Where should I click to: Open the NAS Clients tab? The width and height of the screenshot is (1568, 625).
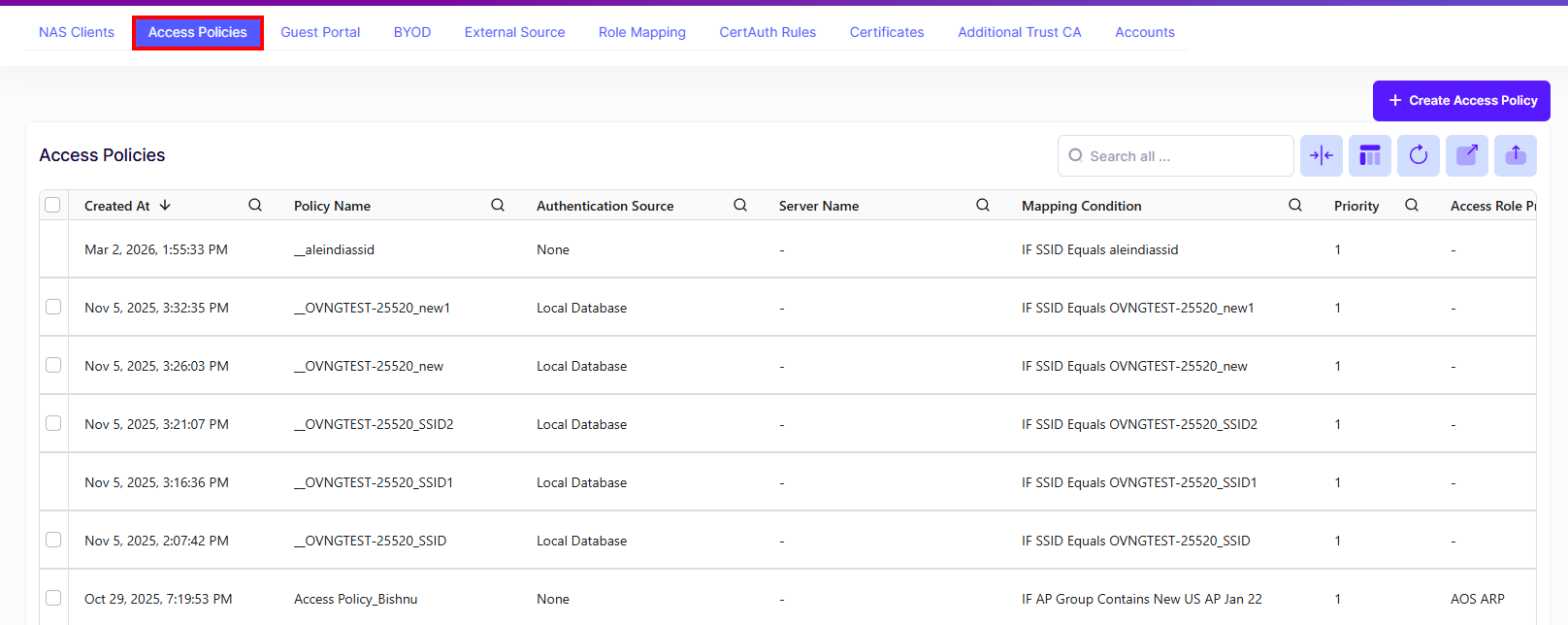coord(77,32)
